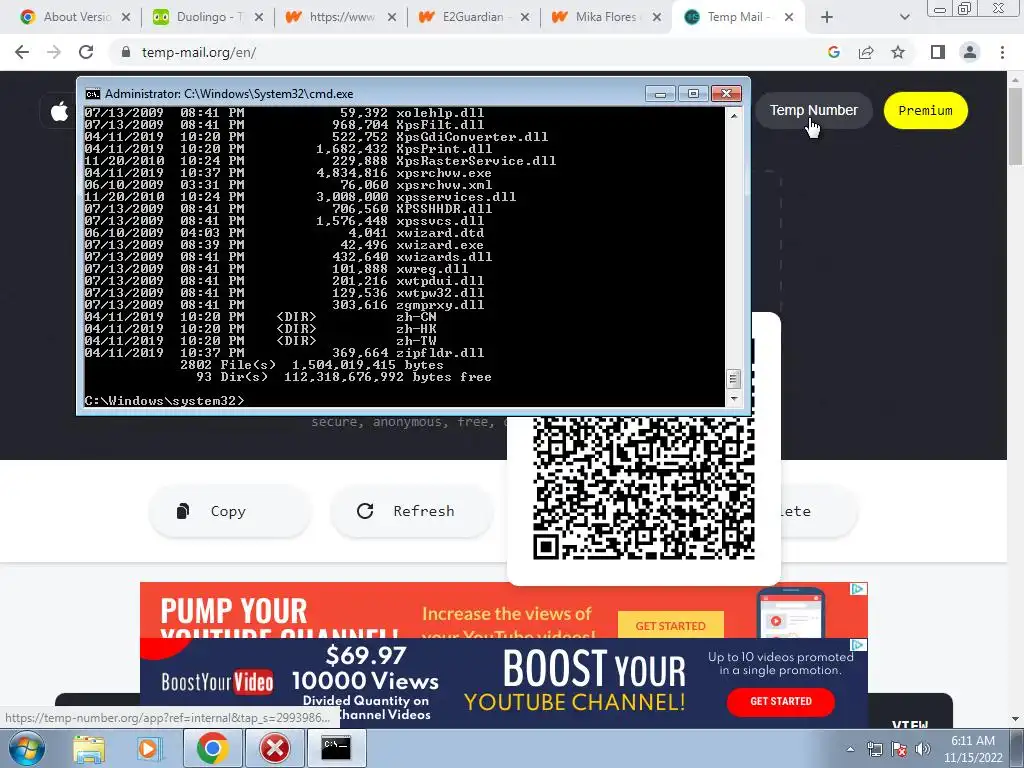Open Temp Number page
The width and height of the screenshot is (1024, 768).
813,110
